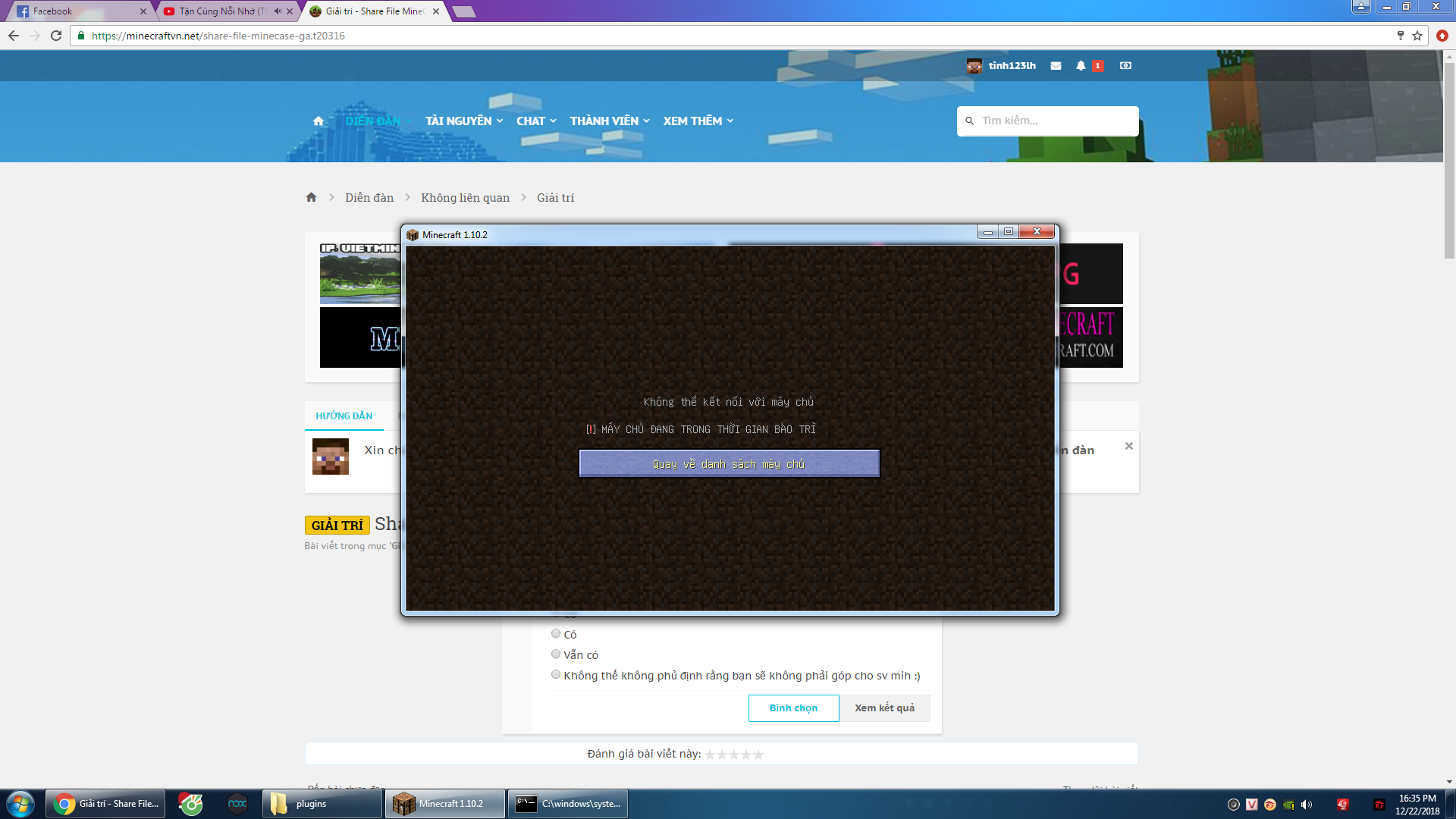Image resolution: width=1456 pixels, height=819 pixels.
Task: Click the 'Tìm kiếm...' search field
Action: tap(1054, 121)
